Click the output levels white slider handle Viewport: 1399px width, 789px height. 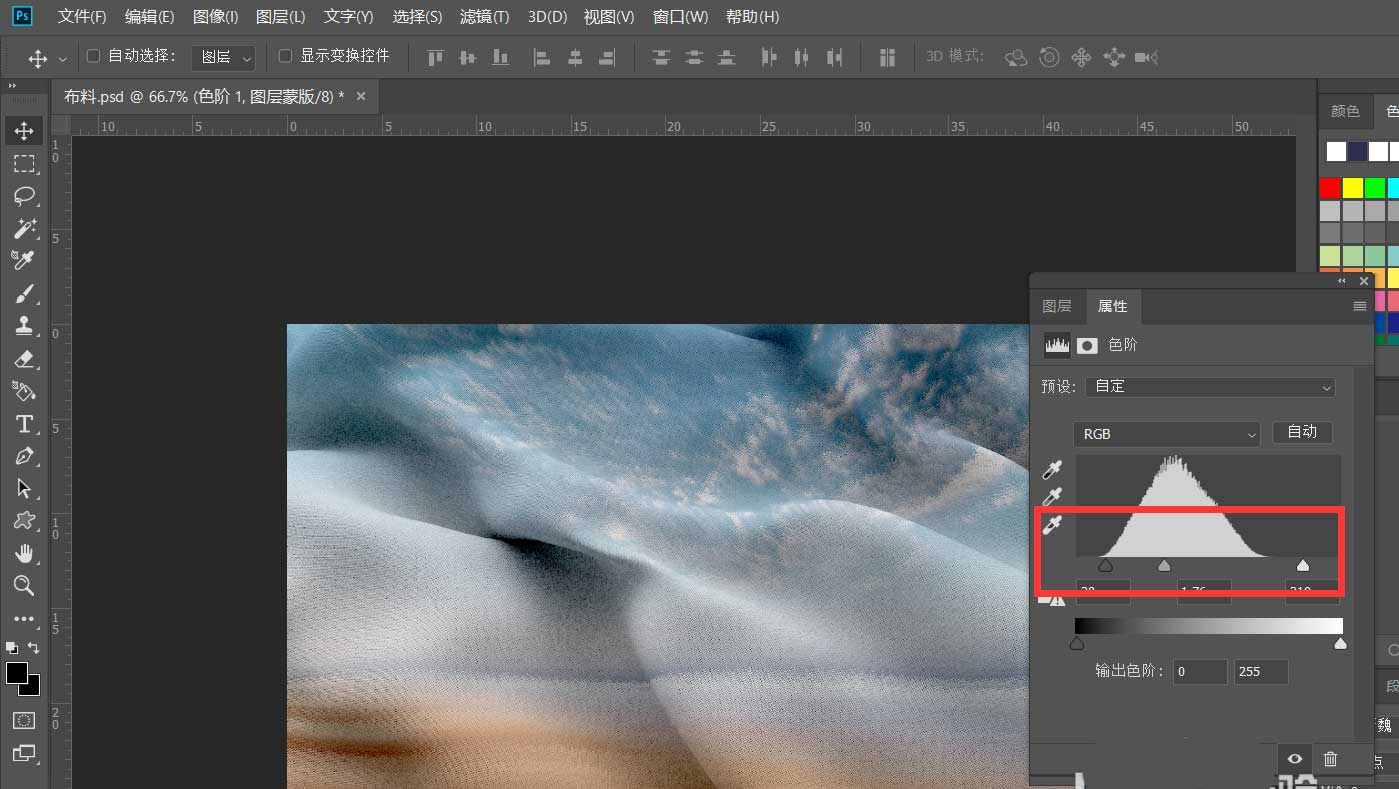coord(1340,644)
